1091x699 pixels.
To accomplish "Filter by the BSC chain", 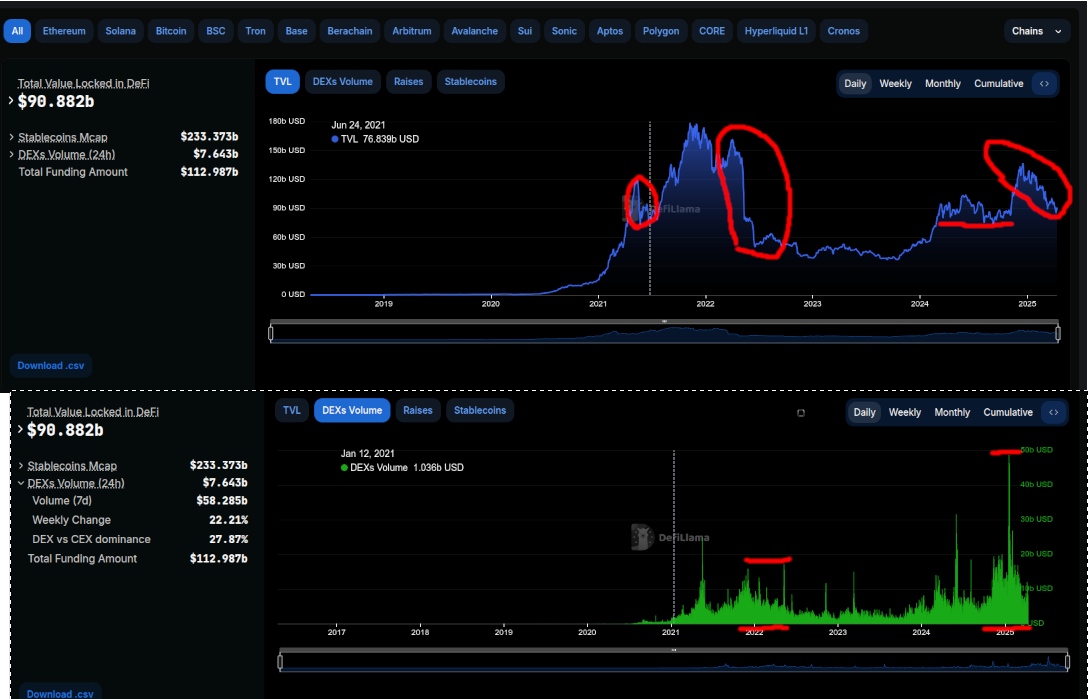I will tap(216, 31).
